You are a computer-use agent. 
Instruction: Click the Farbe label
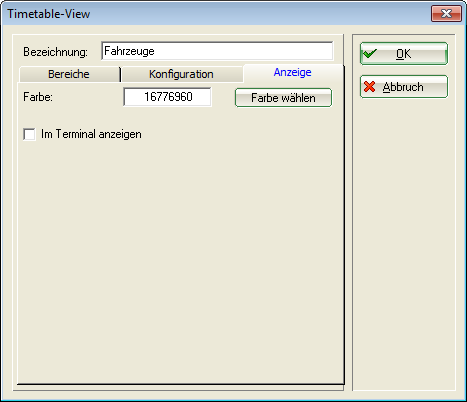point(38,97)
